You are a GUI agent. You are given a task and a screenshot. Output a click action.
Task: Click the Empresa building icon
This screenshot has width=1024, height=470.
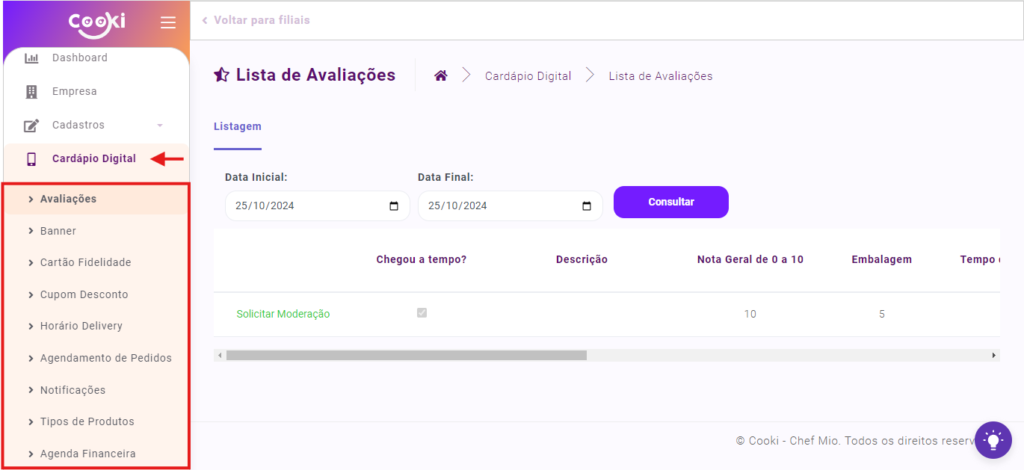31,92
